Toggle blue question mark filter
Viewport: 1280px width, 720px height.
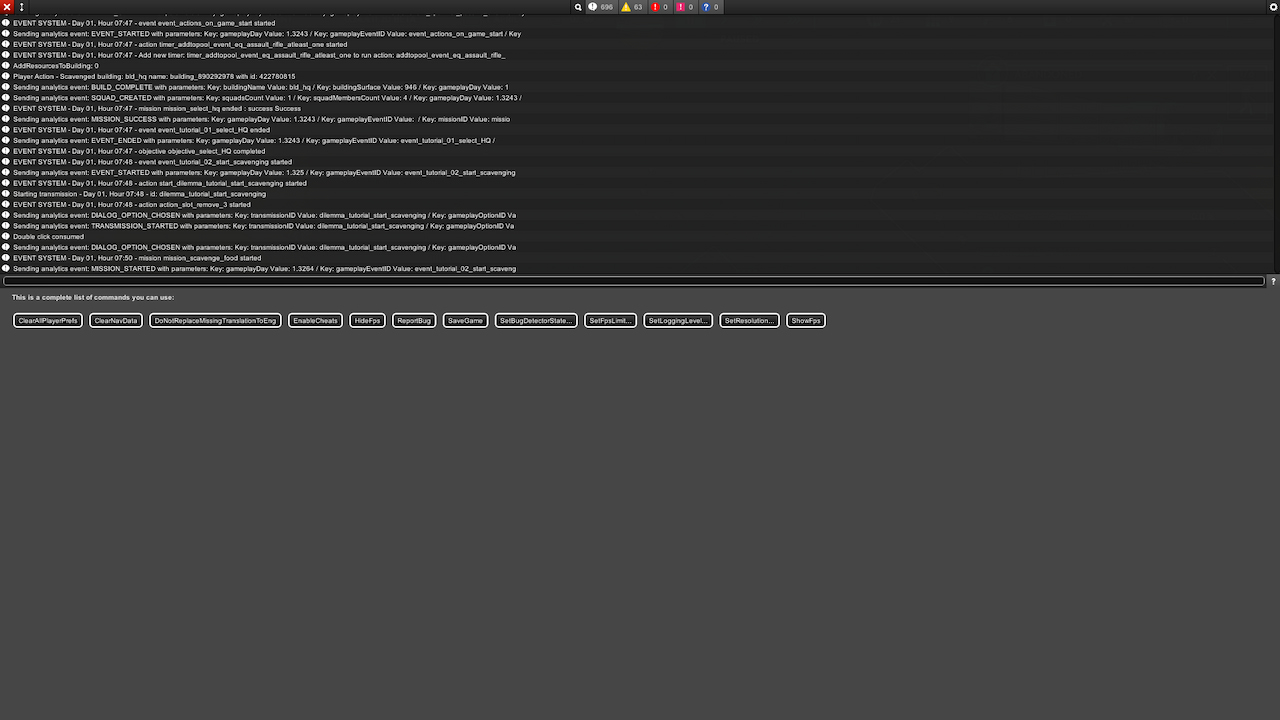pyautogui.click(x=710, y=7)
